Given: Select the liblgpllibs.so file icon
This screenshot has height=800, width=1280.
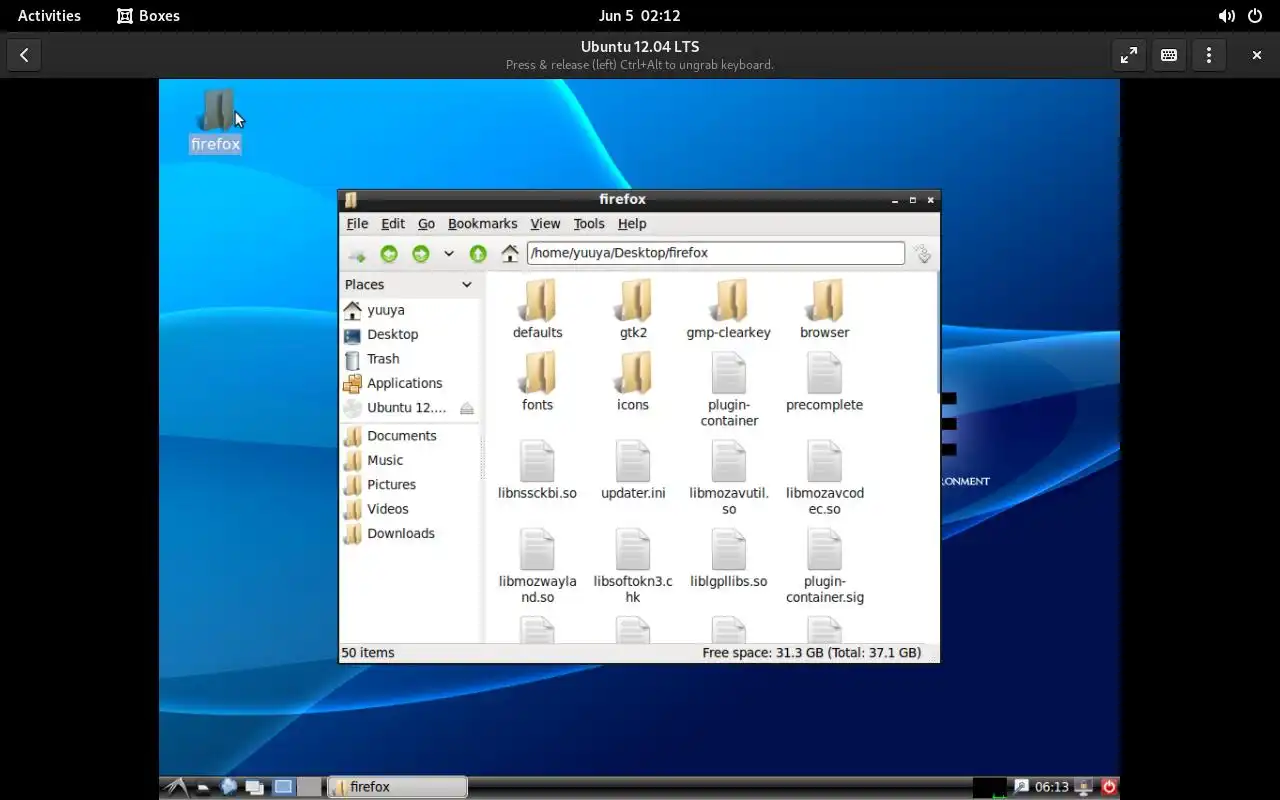Looking at the screenshot, I should [729, 549].
